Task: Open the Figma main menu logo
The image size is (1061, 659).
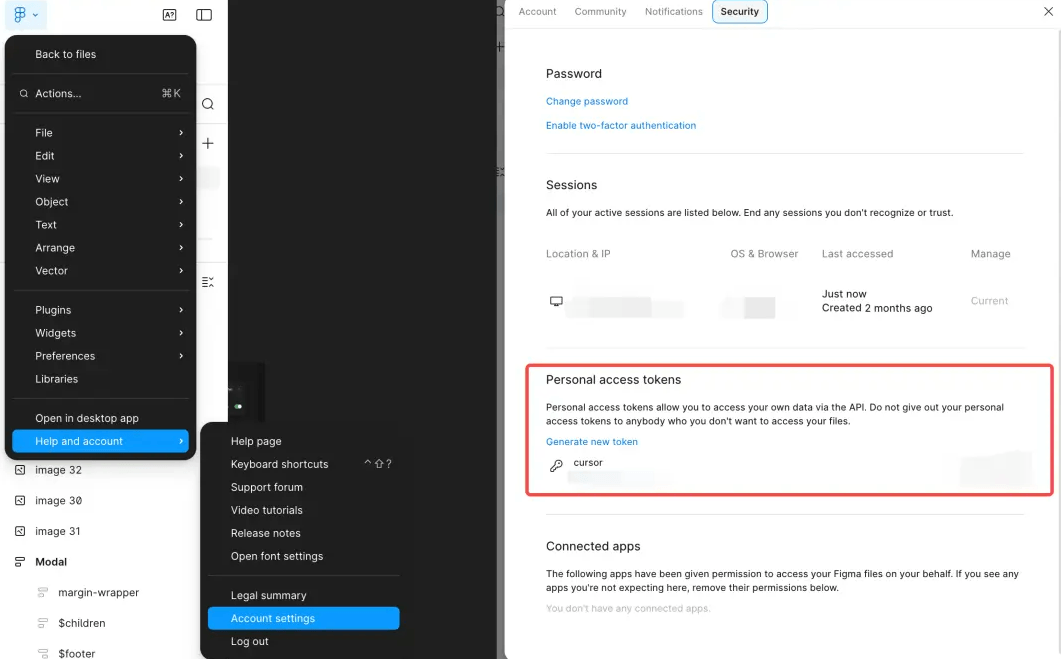Action: 20,14
